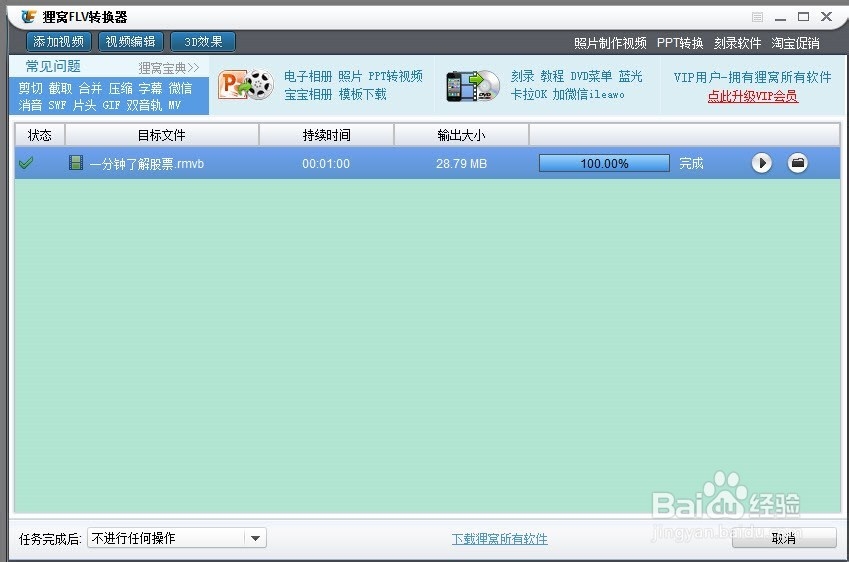Image resolution: width=849 pixels, height=562 pixels.
Task: Open the 模板下载 link
Action: coord(362,94)
